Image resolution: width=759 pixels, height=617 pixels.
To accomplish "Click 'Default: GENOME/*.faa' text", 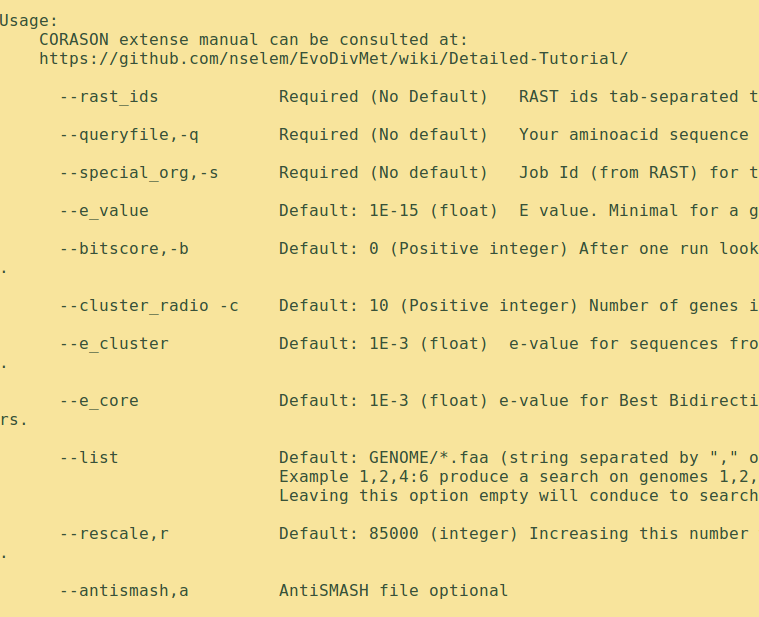I will (x=384, y=458).
